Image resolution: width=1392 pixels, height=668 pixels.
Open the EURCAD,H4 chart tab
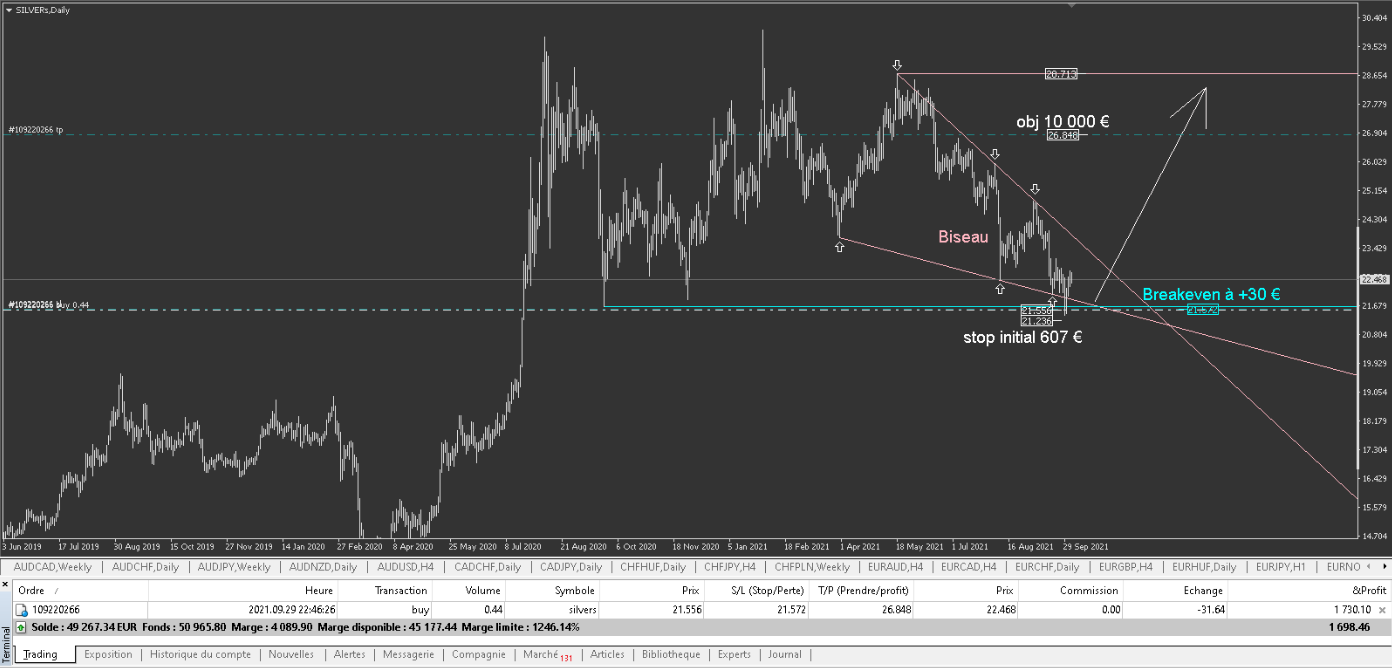[x=970, y=567]
